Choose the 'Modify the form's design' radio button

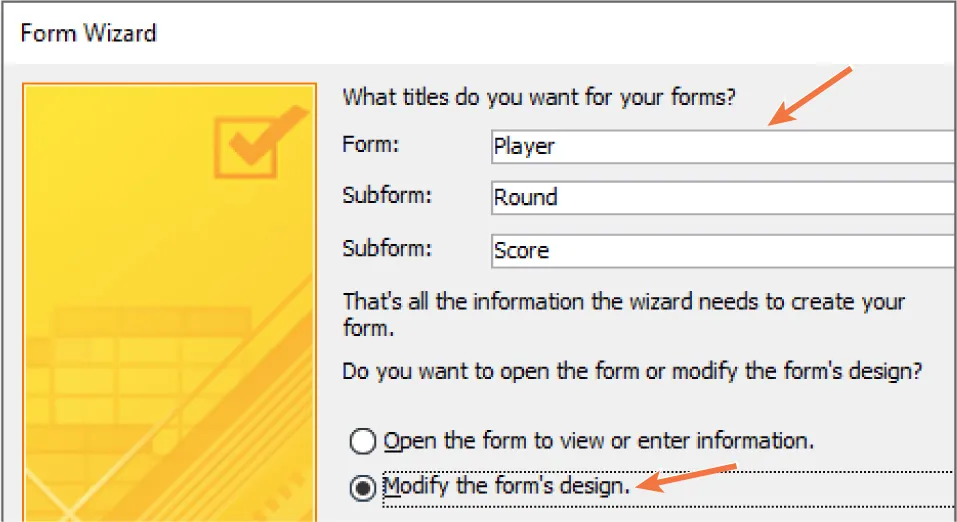(x=364, y=488)
